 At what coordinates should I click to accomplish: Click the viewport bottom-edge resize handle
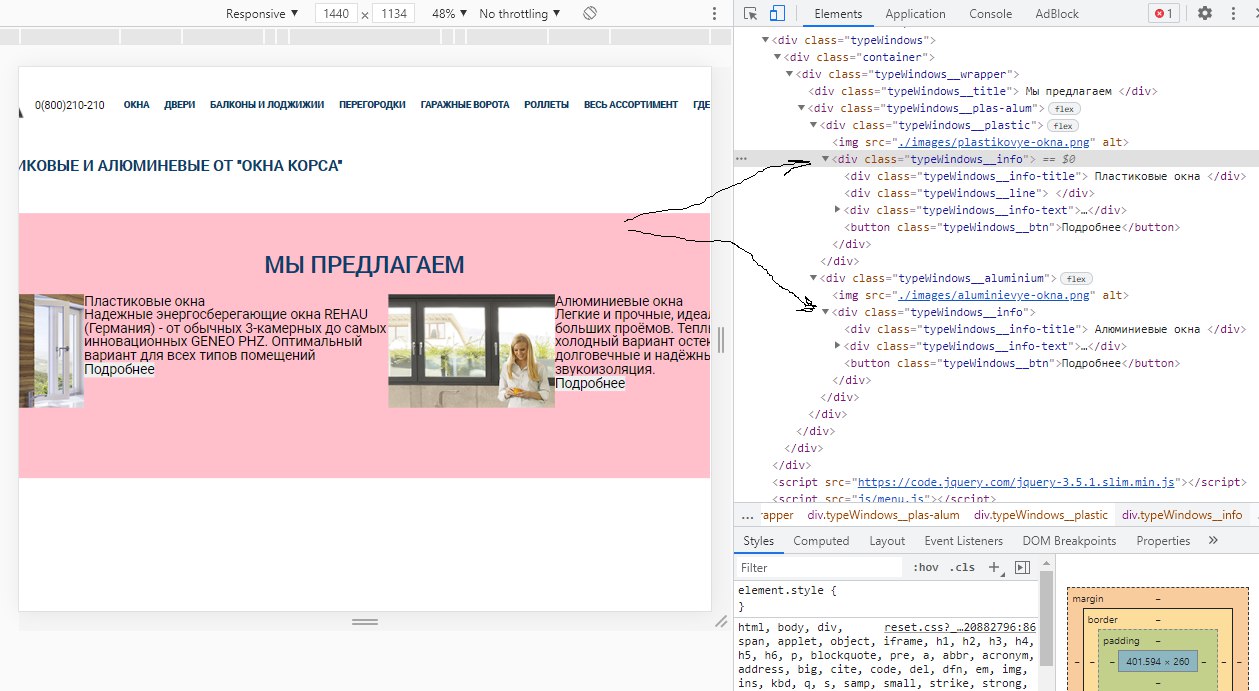tap(365, 621)
